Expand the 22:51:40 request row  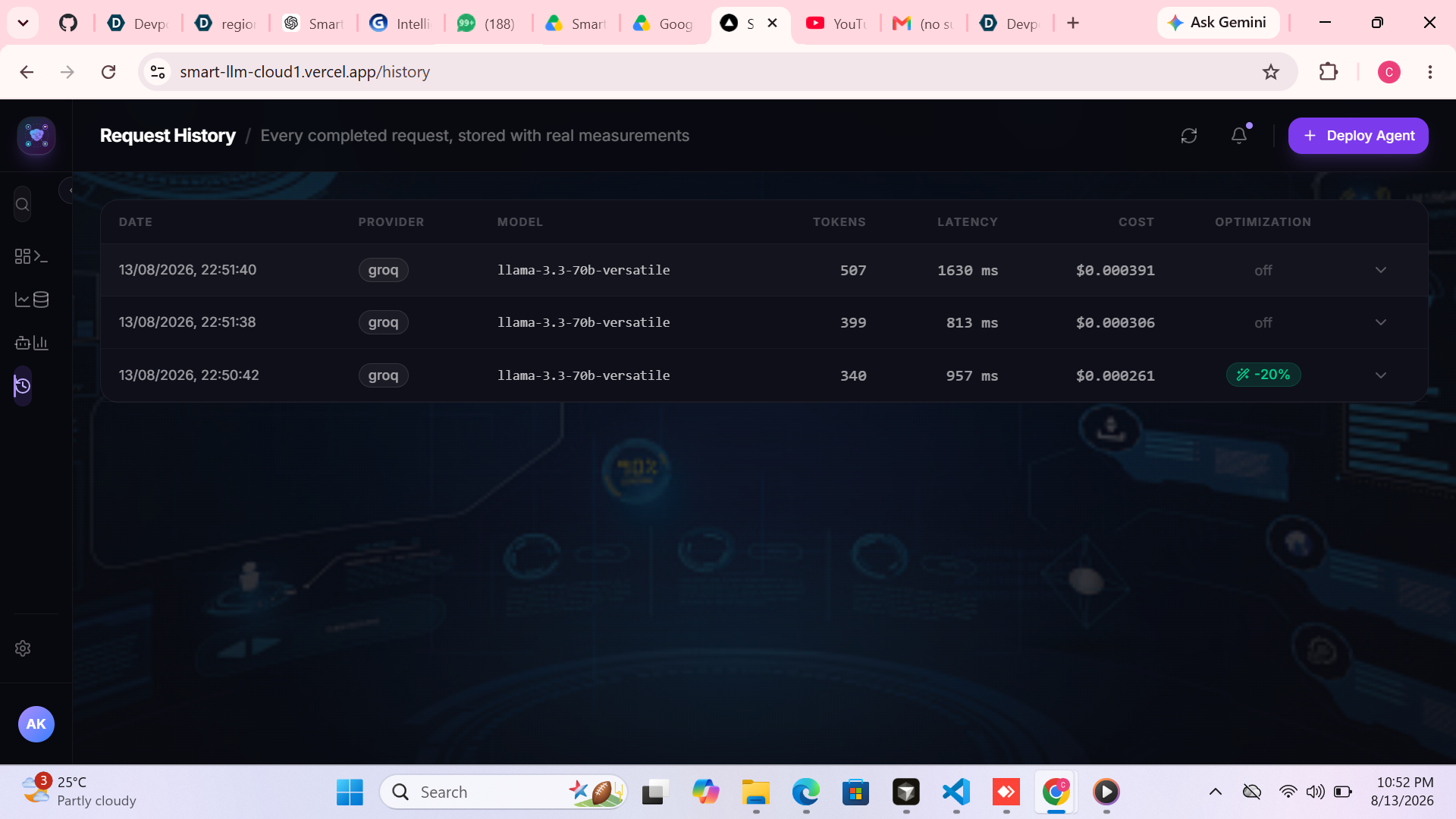[1381, 270]
